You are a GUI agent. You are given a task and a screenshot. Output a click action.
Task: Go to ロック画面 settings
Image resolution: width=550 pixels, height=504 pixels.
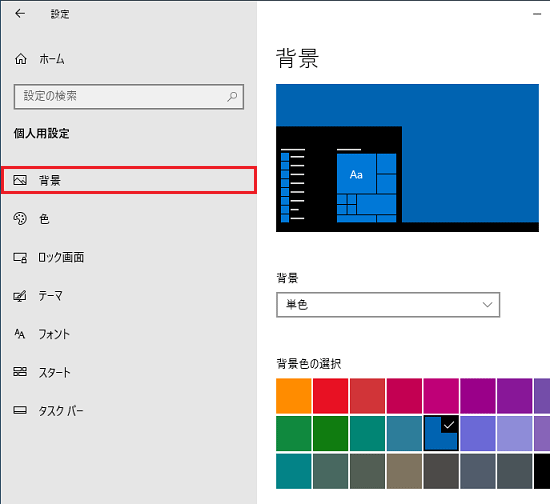pos(129,257)
